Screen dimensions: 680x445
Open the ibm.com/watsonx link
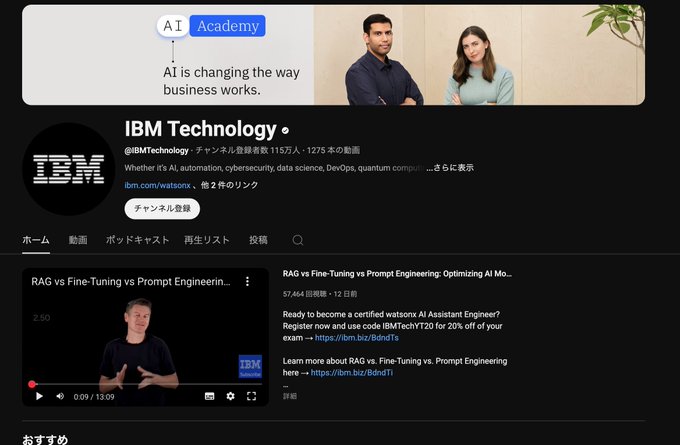pyautogui.click(x=157, y=185)
